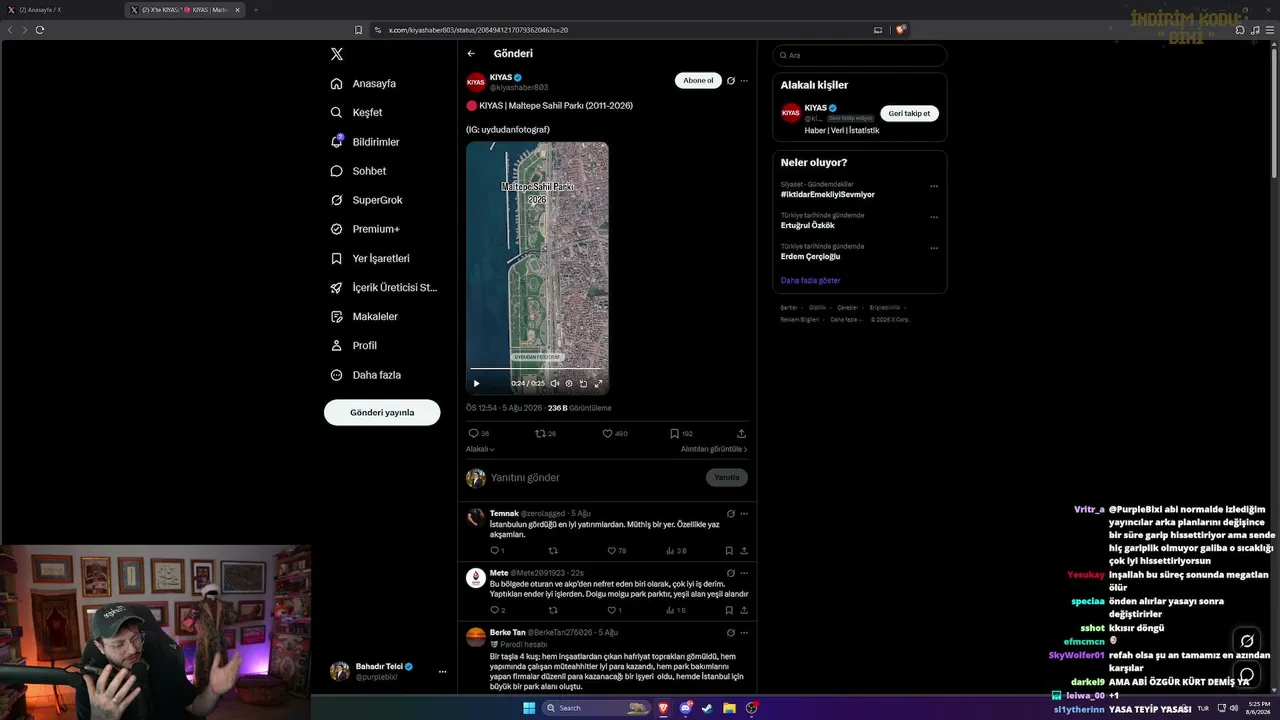Expand the video to fullscreen

[x=599, y=383]
